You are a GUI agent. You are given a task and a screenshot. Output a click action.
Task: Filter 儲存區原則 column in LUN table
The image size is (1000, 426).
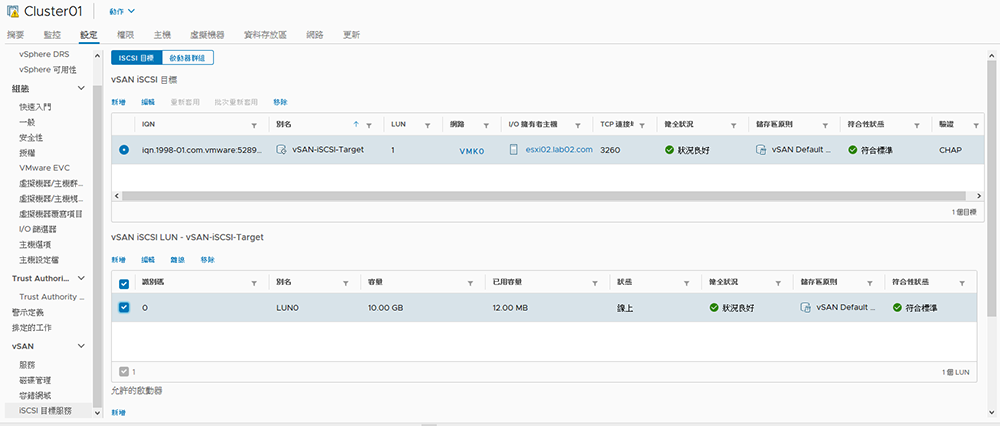[870, 283]
